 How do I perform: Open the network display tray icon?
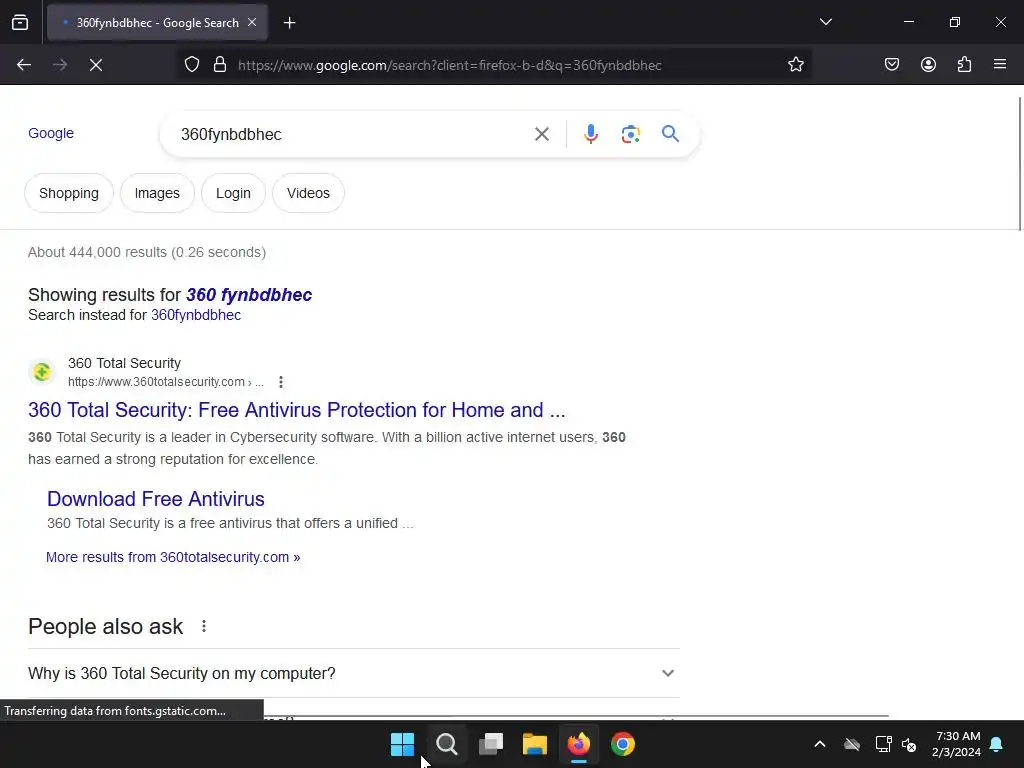point(883,744)
